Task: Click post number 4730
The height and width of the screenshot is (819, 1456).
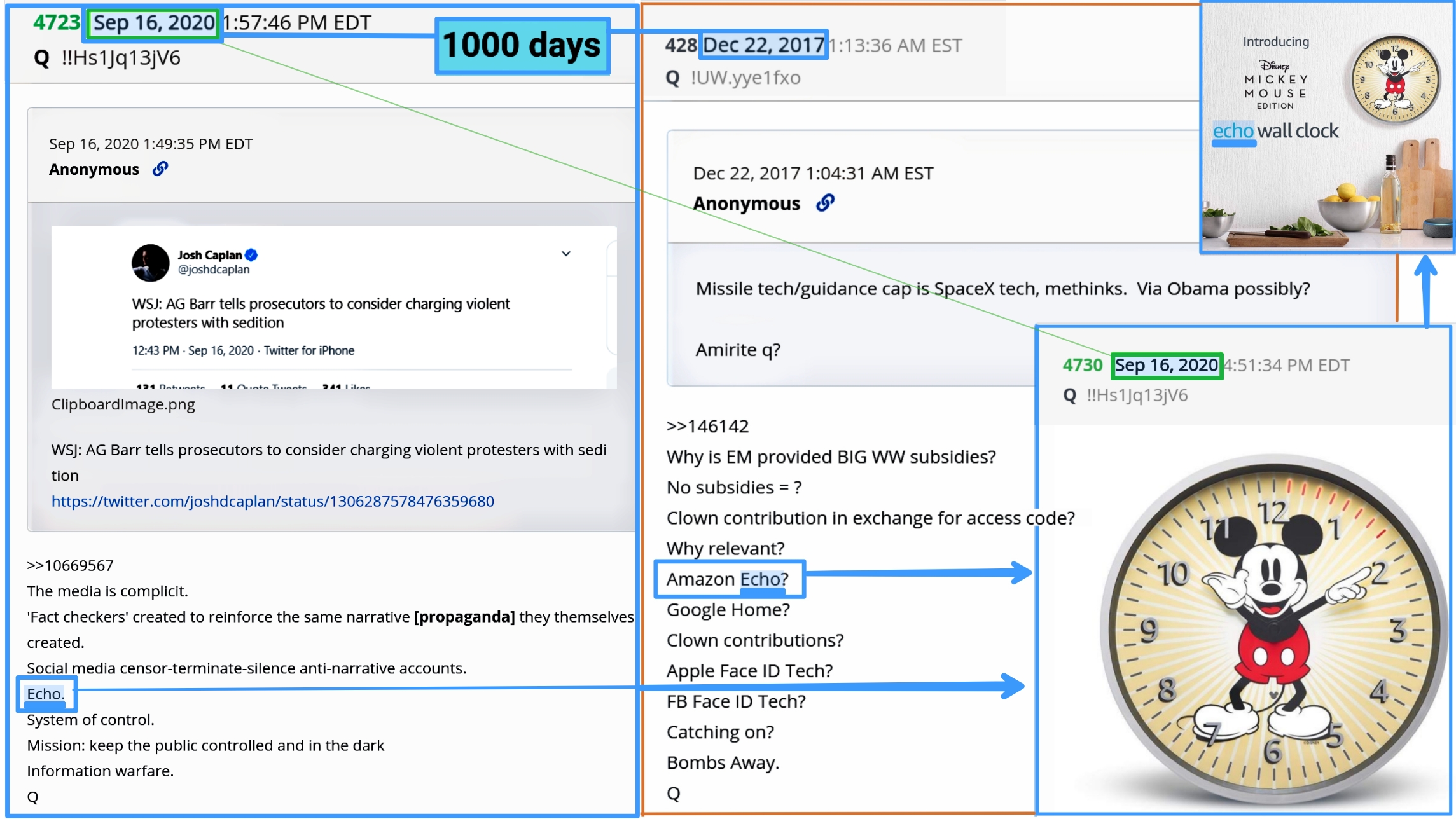Action: point(1082,365)
